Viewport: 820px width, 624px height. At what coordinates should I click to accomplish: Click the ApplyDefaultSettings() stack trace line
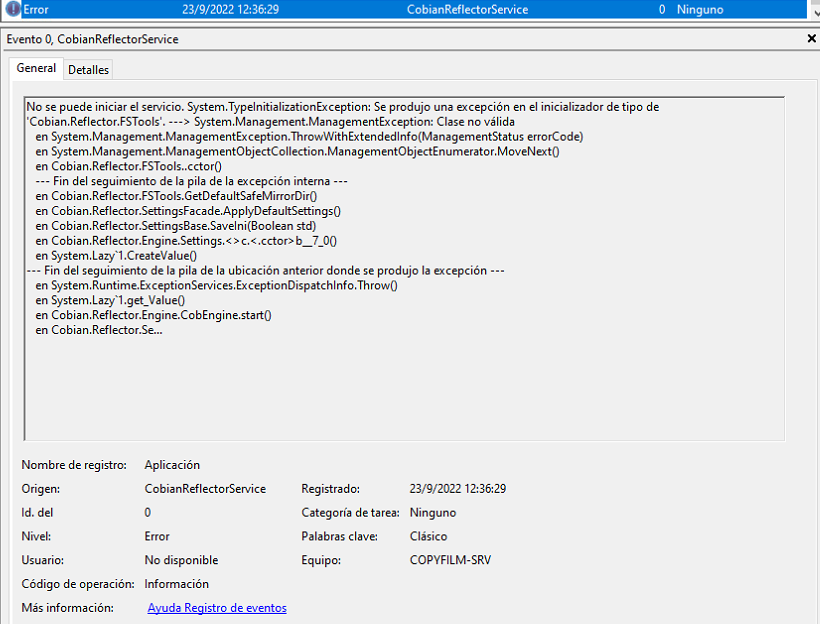[x=188, y=211]
